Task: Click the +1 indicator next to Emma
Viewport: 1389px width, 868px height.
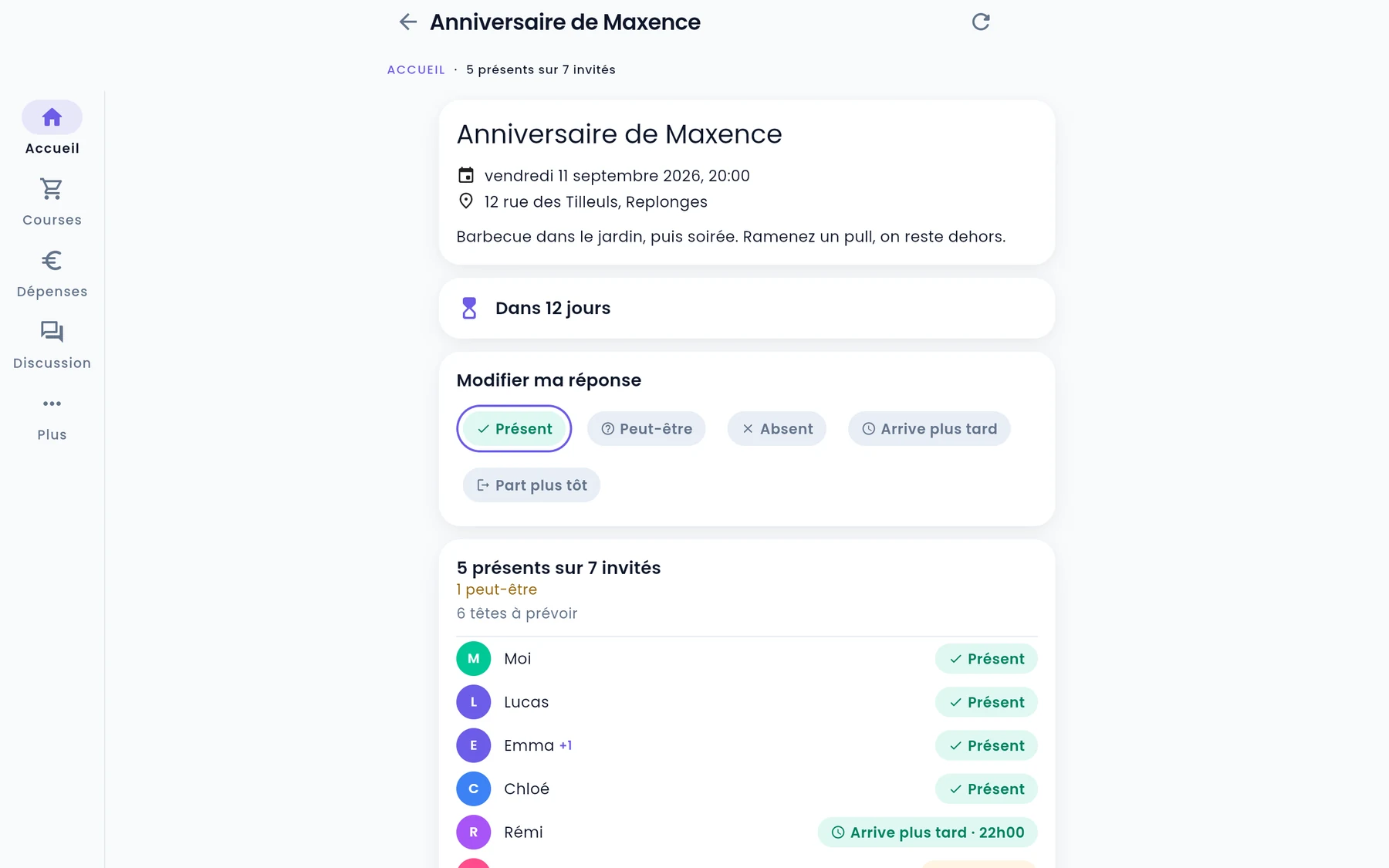Action: click(x=566, y=745)
